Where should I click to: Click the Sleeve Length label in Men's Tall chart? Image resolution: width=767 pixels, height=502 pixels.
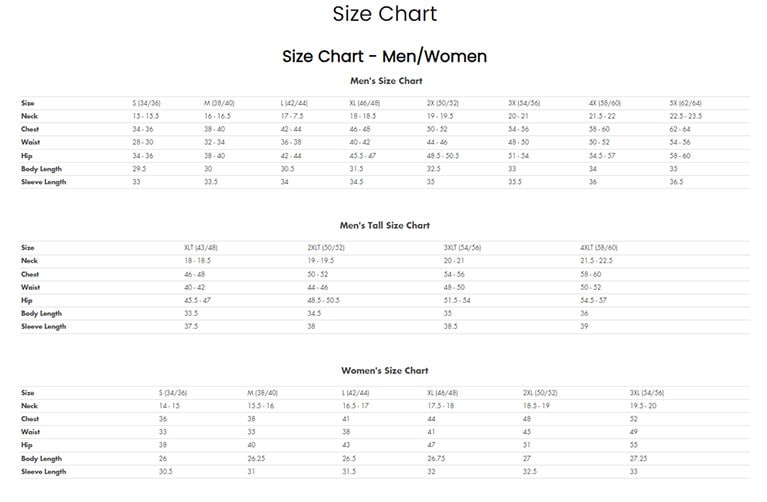pyautogui.click(x=43, y=327)
